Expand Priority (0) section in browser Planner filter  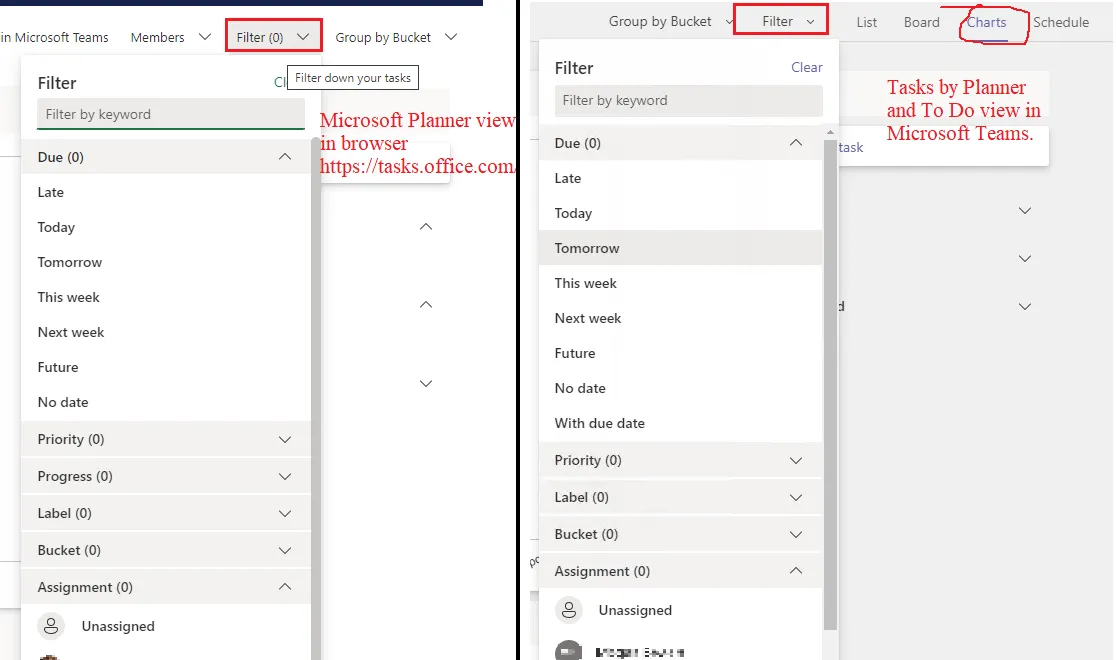tap(167, 439)
